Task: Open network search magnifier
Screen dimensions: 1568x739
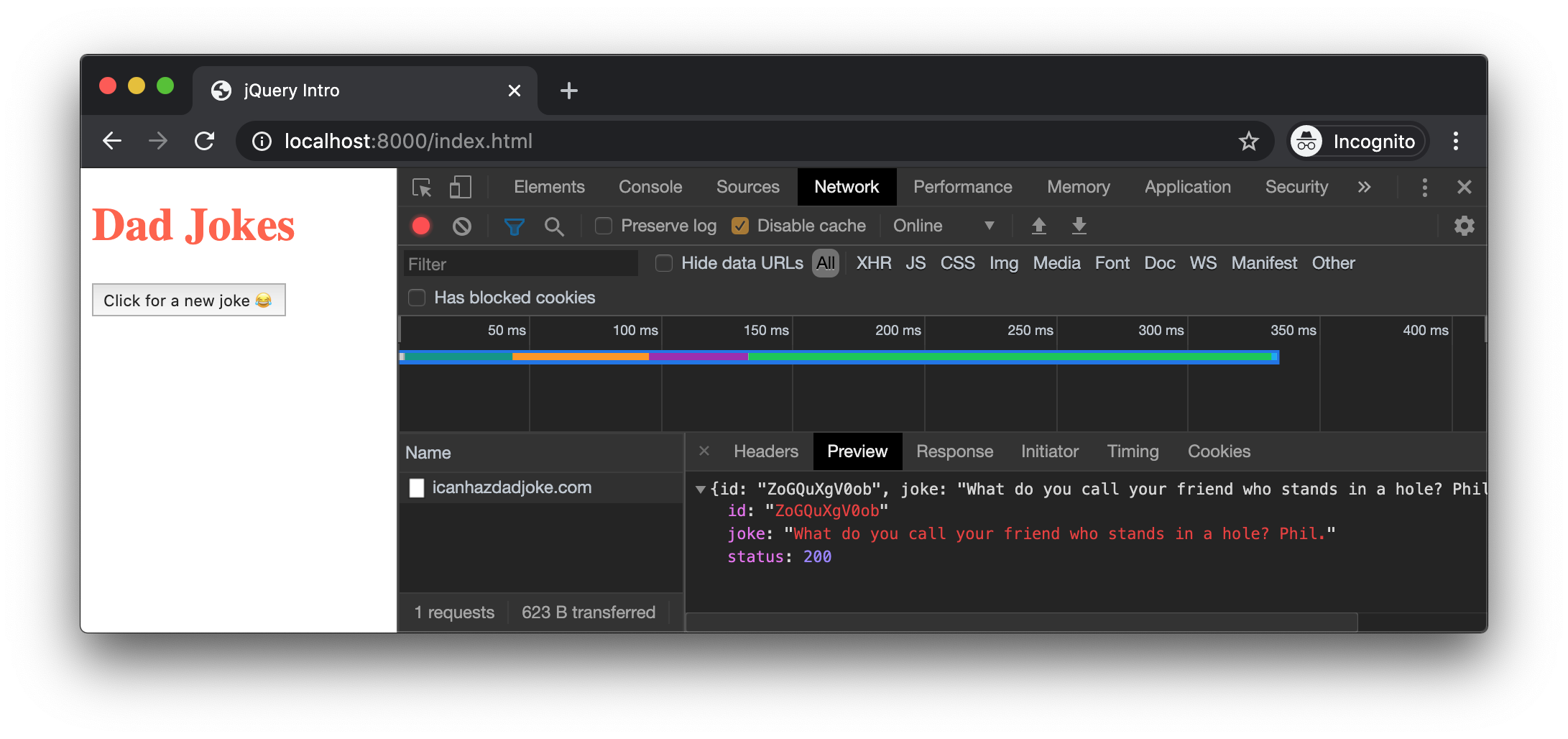Action: click(x=554, y=226)
